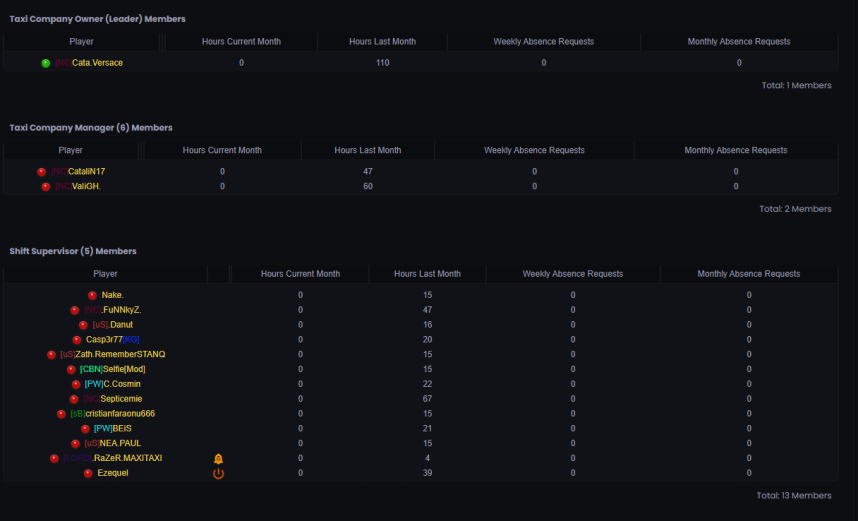Image resolution: width=858 pixels, height=521 pixels.
Task: Click the Total: 1 Members text
Action: [796, 85]
